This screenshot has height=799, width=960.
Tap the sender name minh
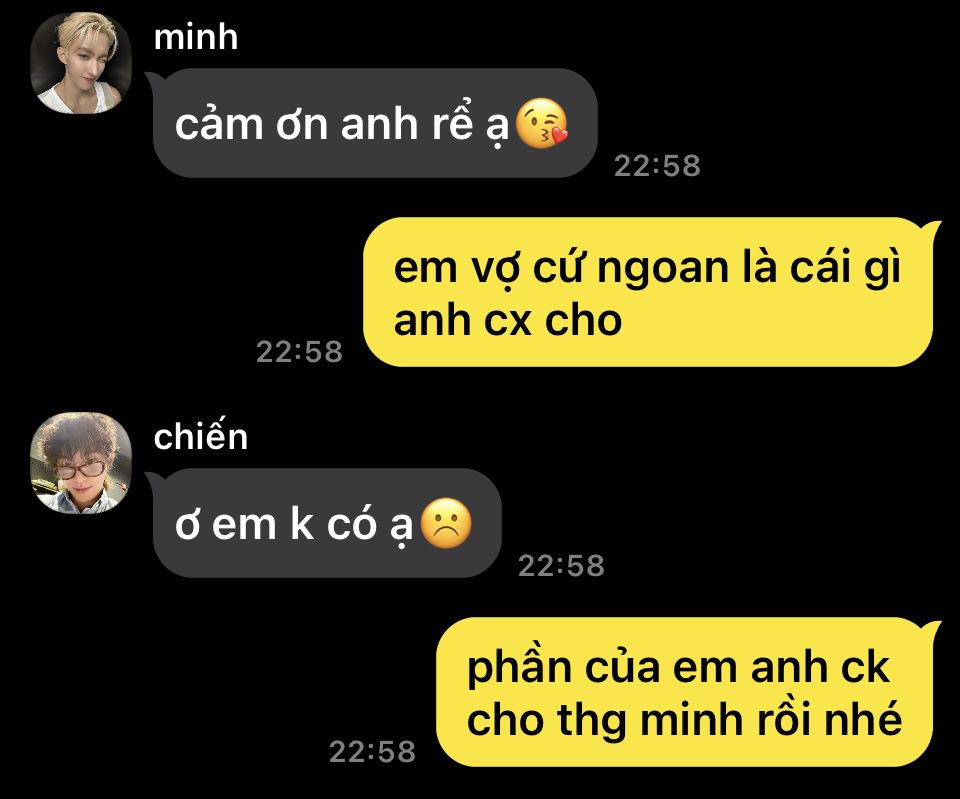click(x=196, y=37)
